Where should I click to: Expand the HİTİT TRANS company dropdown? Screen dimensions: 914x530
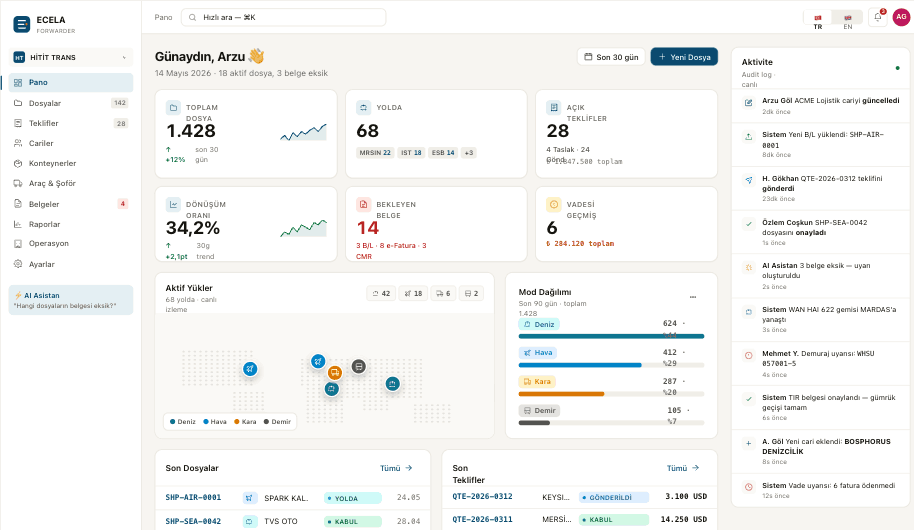tap(71, 57)
